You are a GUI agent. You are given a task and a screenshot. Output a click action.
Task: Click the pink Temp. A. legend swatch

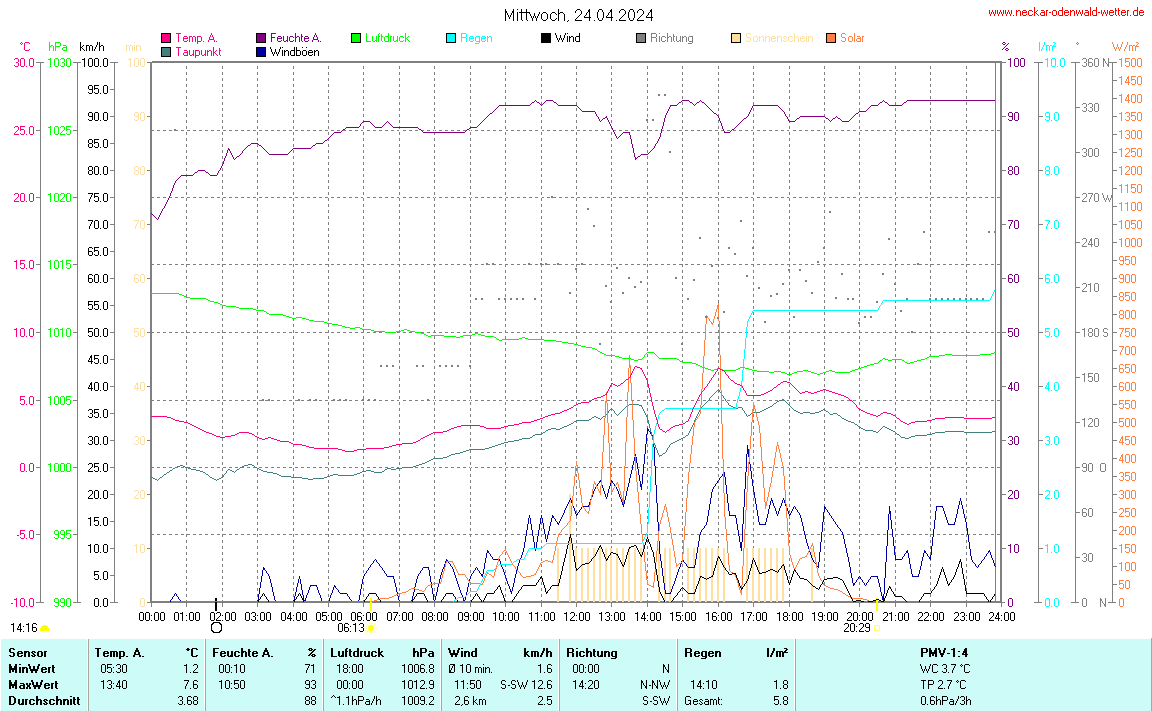point(166,38)
